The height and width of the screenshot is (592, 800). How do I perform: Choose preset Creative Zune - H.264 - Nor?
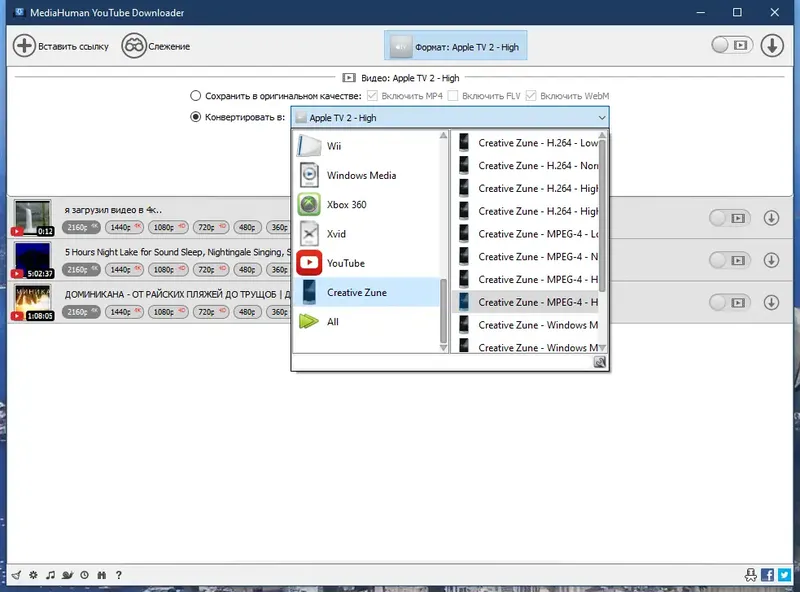[x=526, y=166]
